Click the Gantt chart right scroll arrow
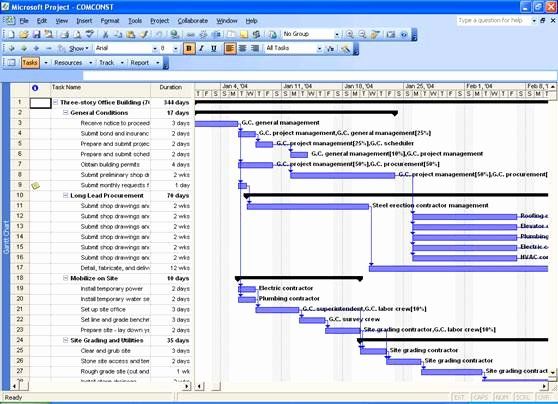 [544, 386]
